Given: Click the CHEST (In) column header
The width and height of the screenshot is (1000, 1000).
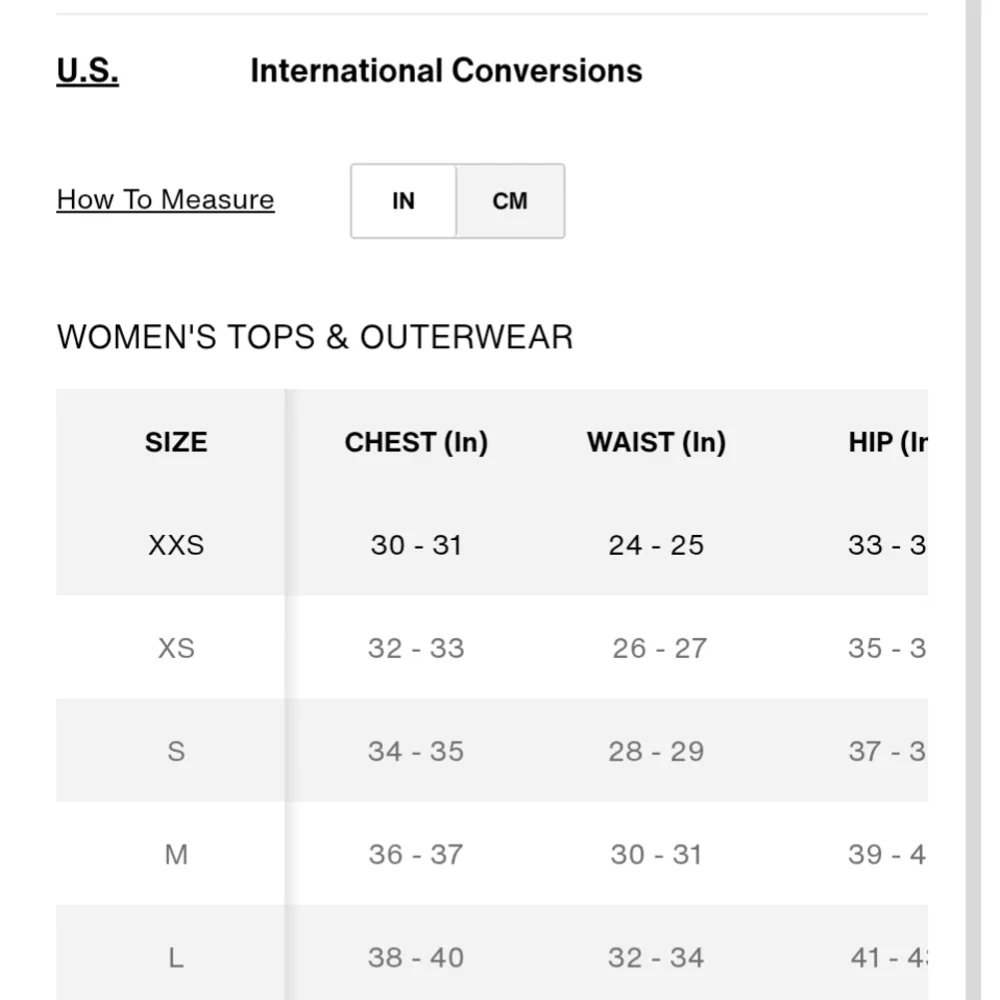Looking at the screenshot, I should coord(416,442).
